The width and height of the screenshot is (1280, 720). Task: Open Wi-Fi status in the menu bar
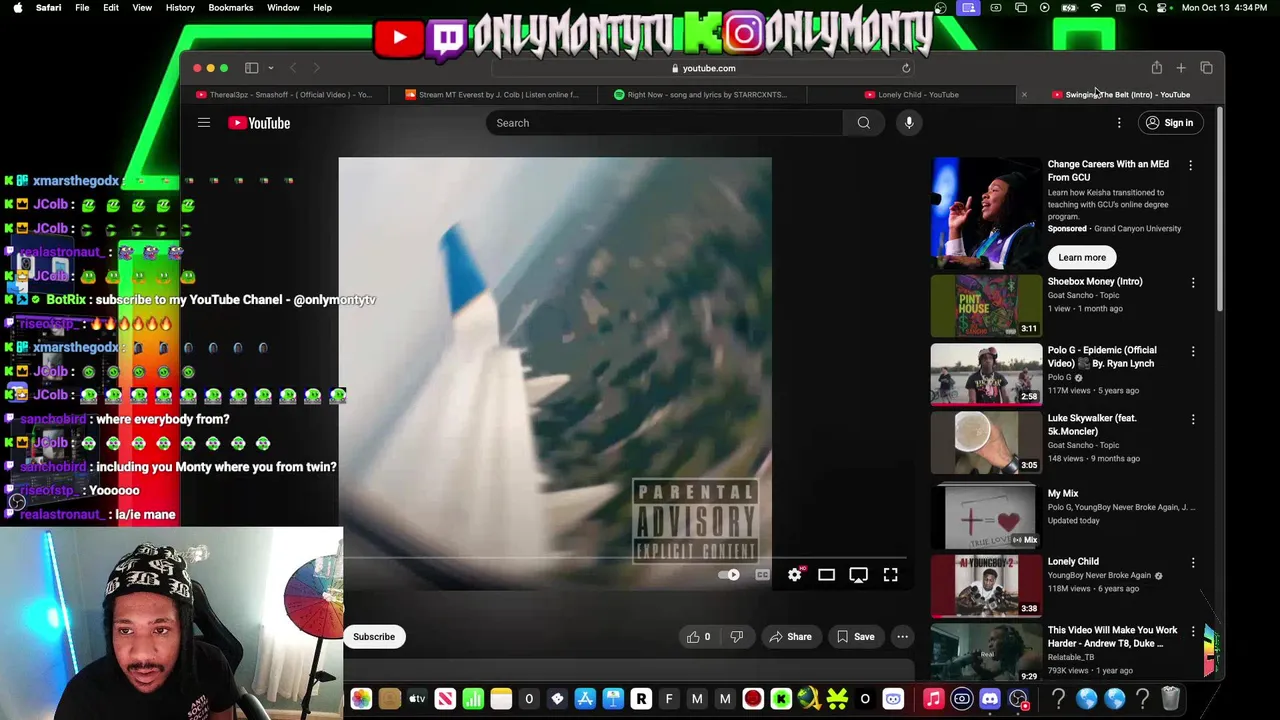[1096, 8]
